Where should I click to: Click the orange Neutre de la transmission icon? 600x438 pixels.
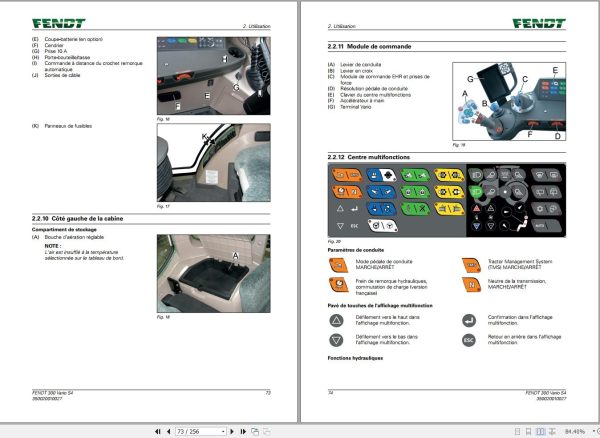(471, 285)
